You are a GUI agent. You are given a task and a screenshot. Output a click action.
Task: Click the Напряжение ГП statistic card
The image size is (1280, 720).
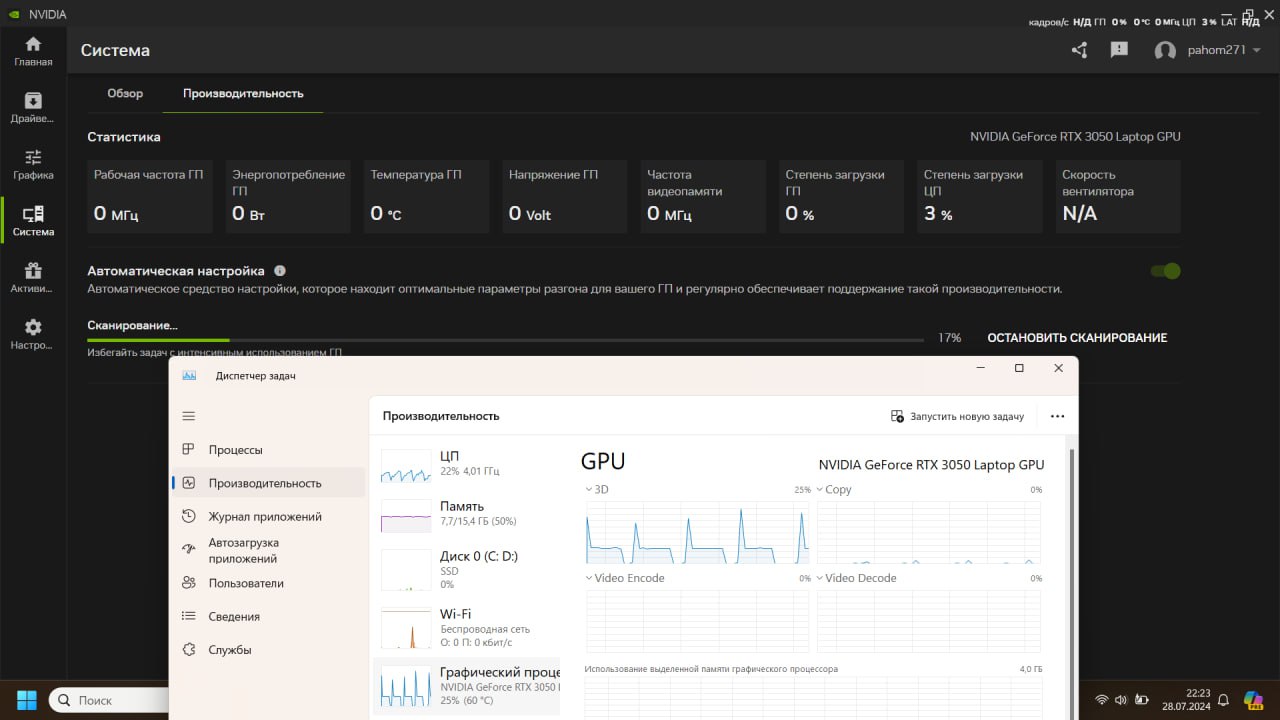tap(565, 196)
